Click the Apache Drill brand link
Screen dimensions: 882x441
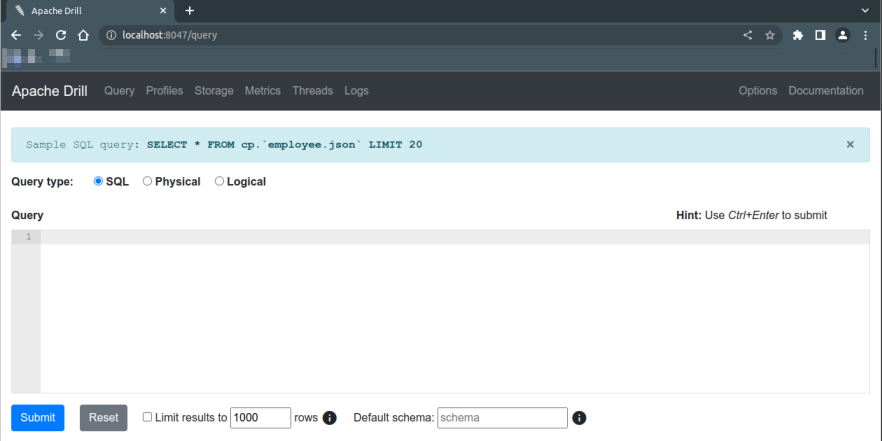[x=50, y=91]
